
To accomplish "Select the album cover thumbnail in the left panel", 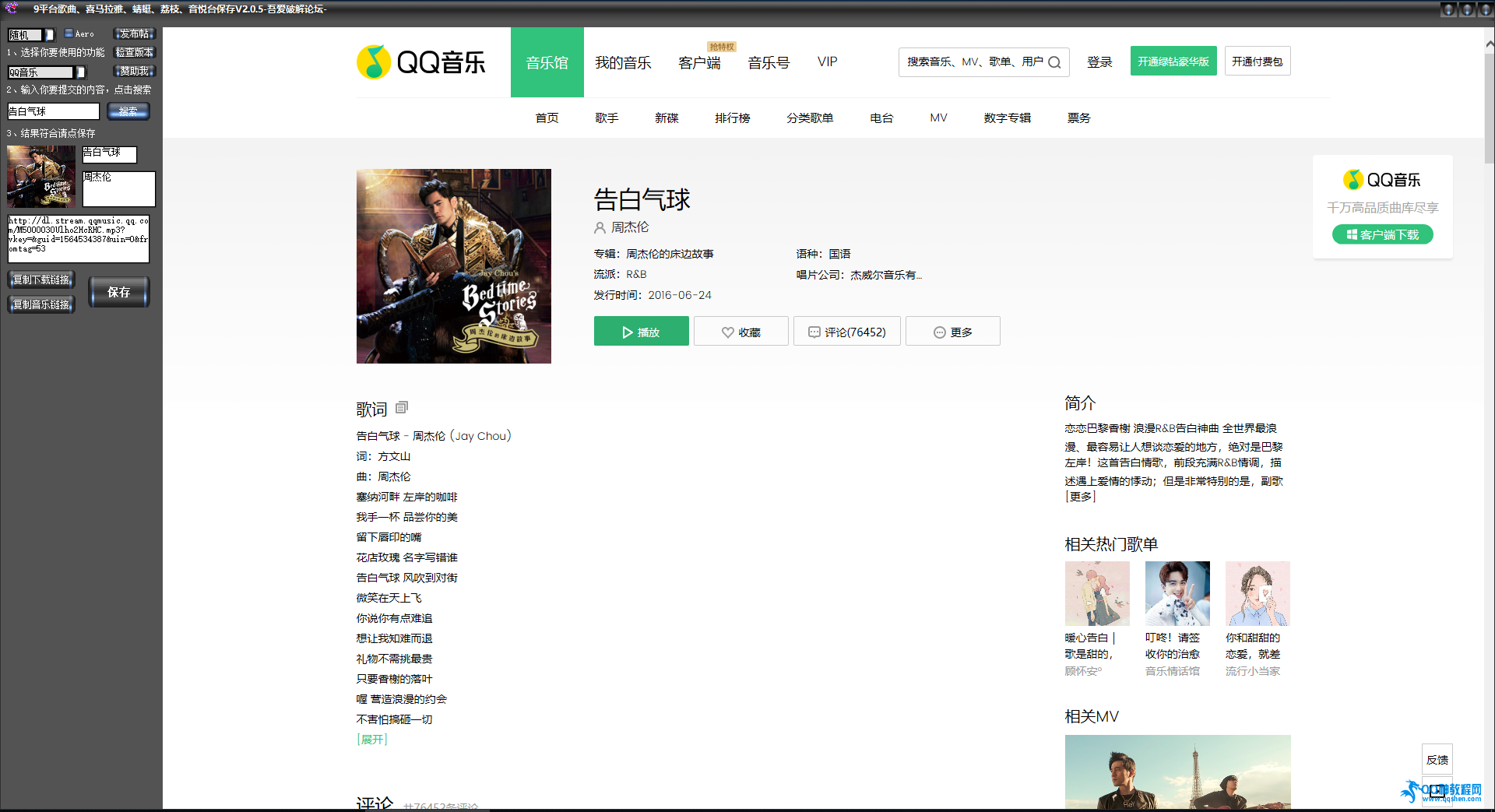I will (41, 176).
